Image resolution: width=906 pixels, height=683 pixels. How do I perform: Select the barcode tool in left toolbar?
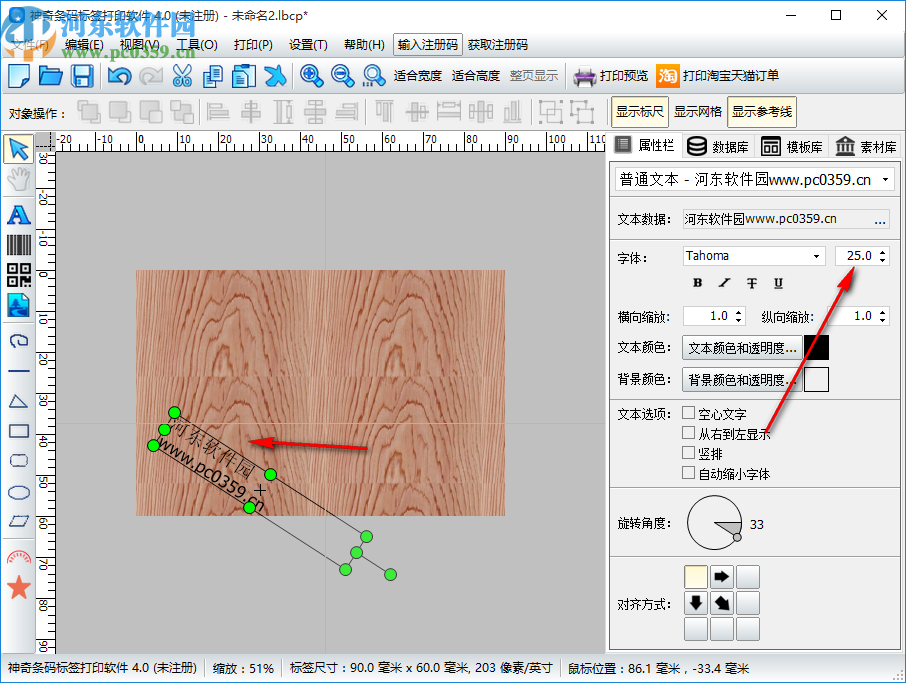(18, 245)
